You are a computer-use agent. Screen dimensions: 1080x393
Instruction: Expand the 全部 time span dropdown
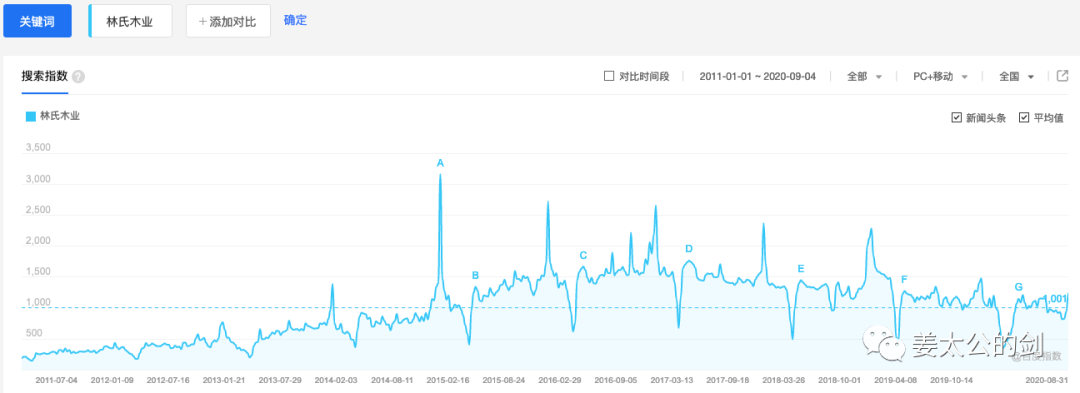[864, 76]
